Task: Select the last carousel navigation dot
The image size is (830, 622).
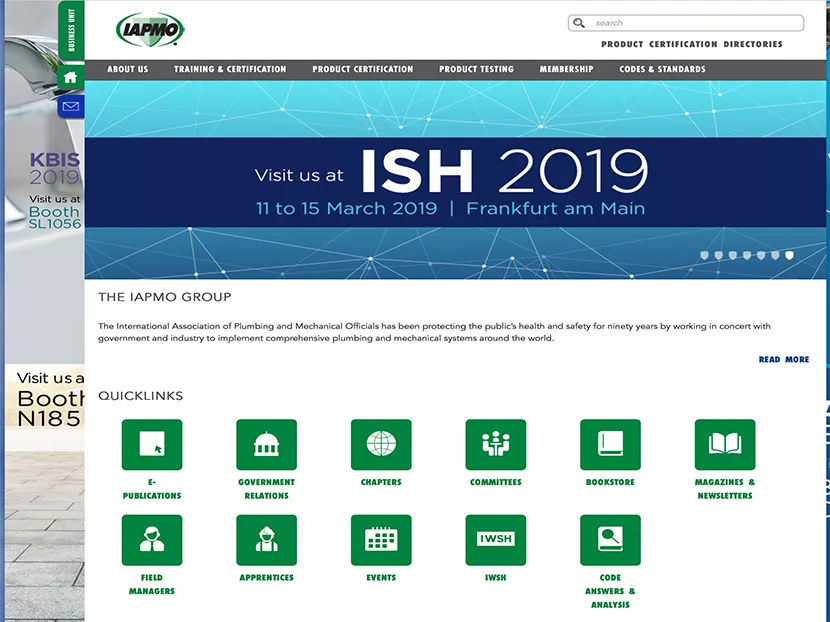Action: (x=788, y=254)
